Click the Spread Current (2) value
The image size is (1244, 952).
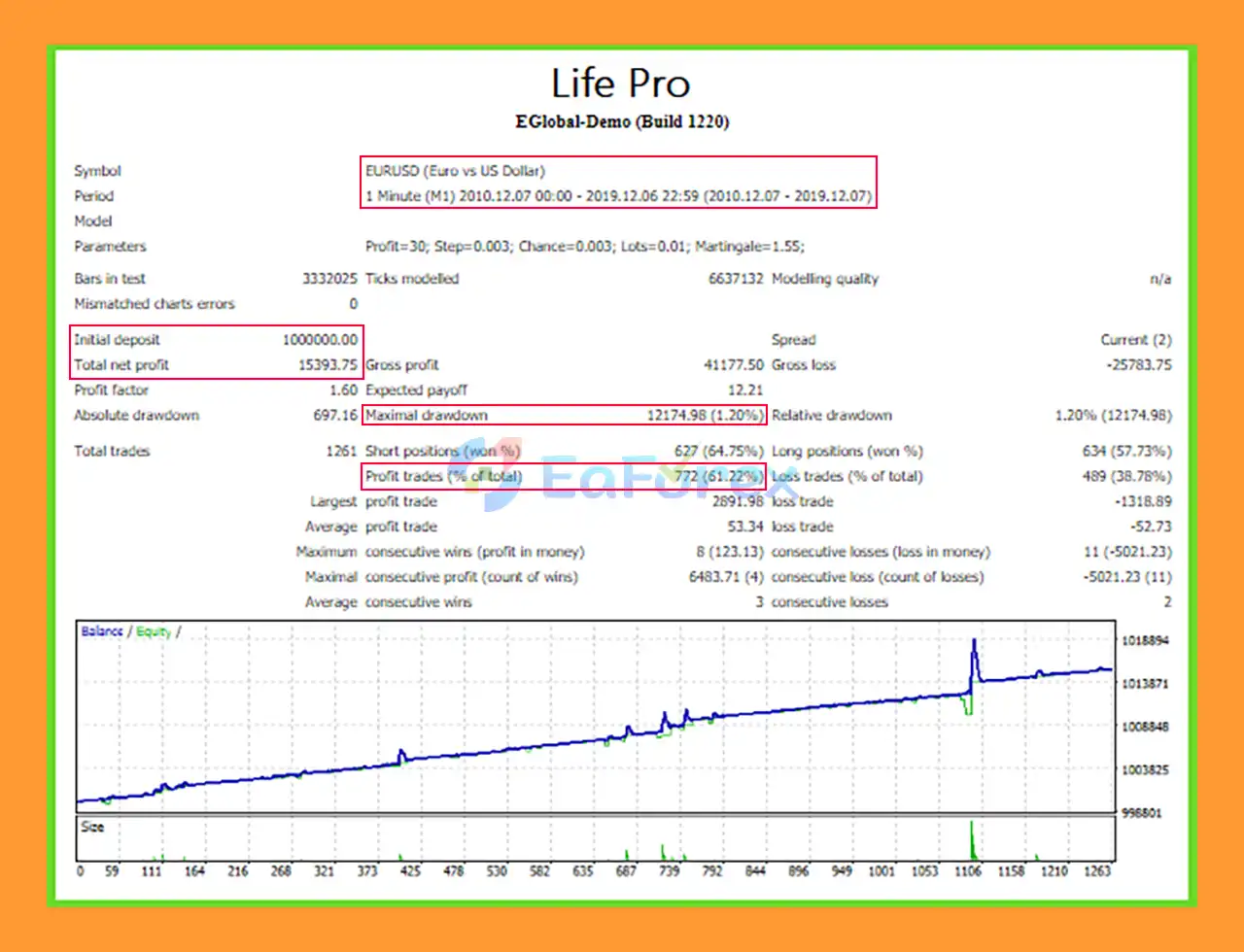point(1137,339)
